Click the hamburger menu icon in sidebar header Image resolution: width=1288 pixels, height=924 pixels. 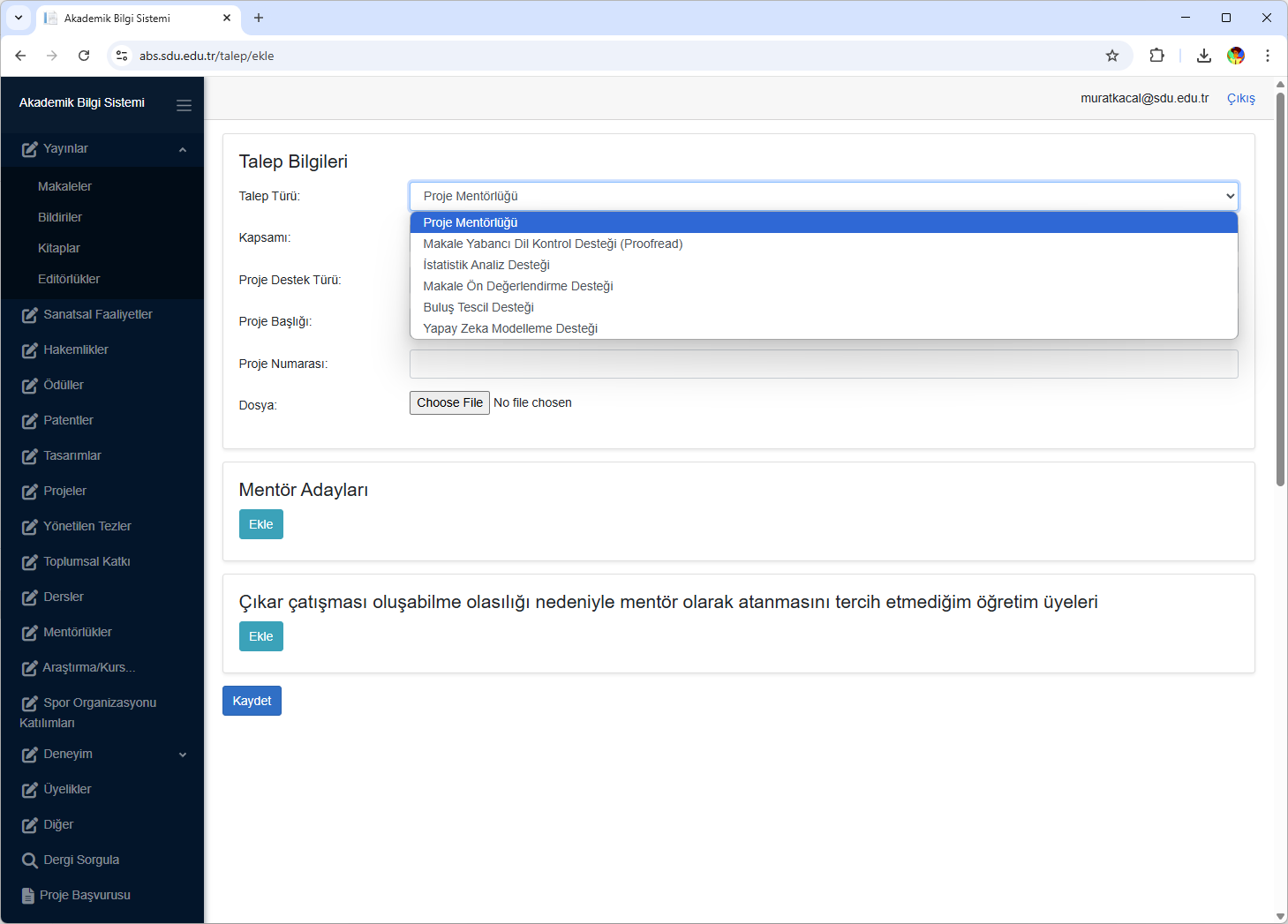[x=184, y=105]
